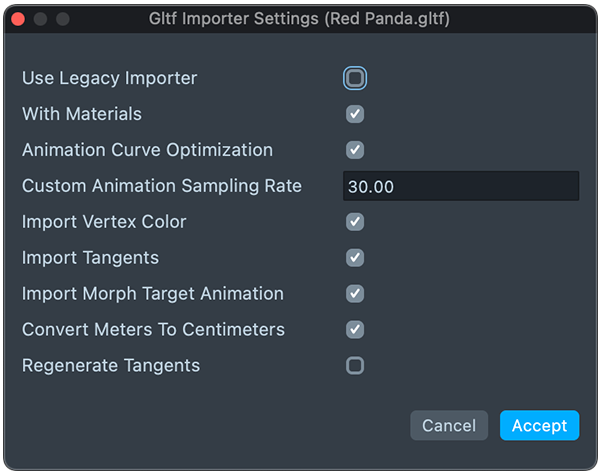Toggle the Import Tangents checkbox off
600x473 pixels.
pos(355,258)
